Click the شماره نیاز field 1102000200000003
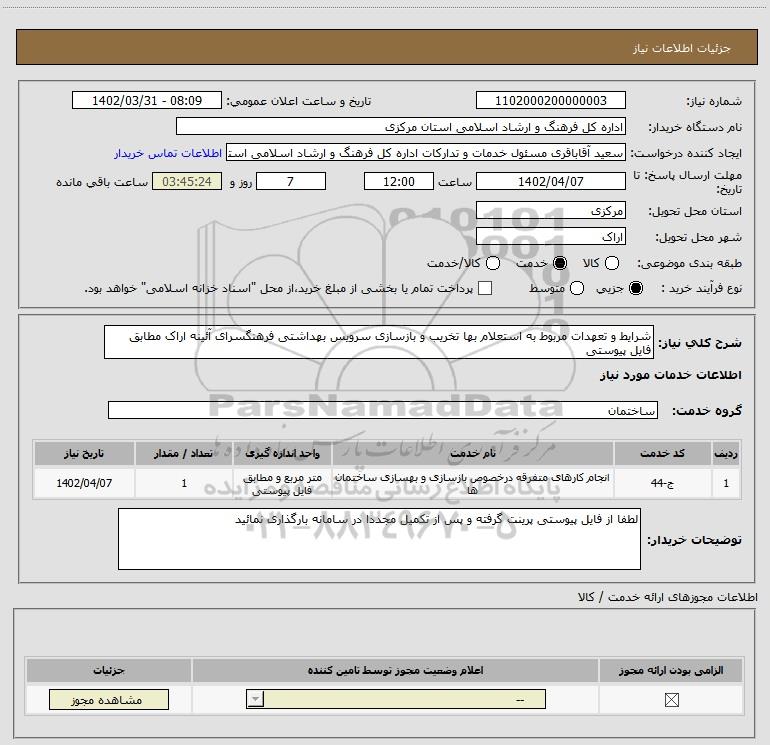The width and height of the screenshot is (770, 745). coord(550,100)
